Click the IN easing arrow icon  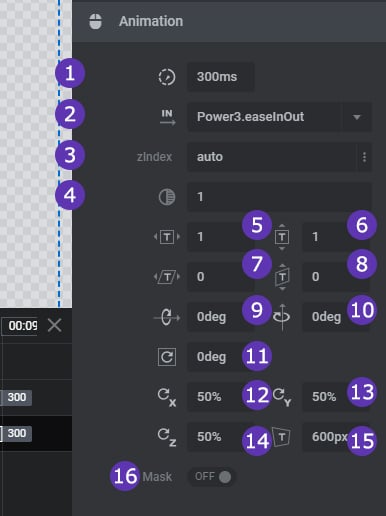coord(168,117)
